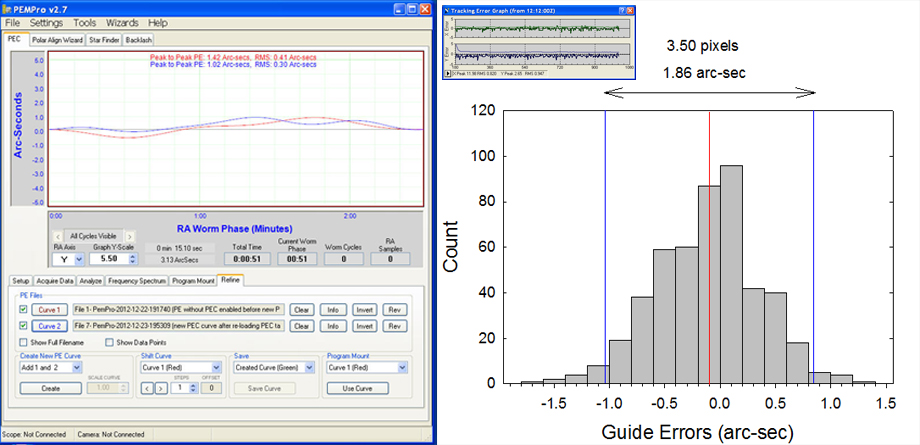The image size is (920, 445).
Task: Click the Graph Y-Scale value field
Action: 109,258
